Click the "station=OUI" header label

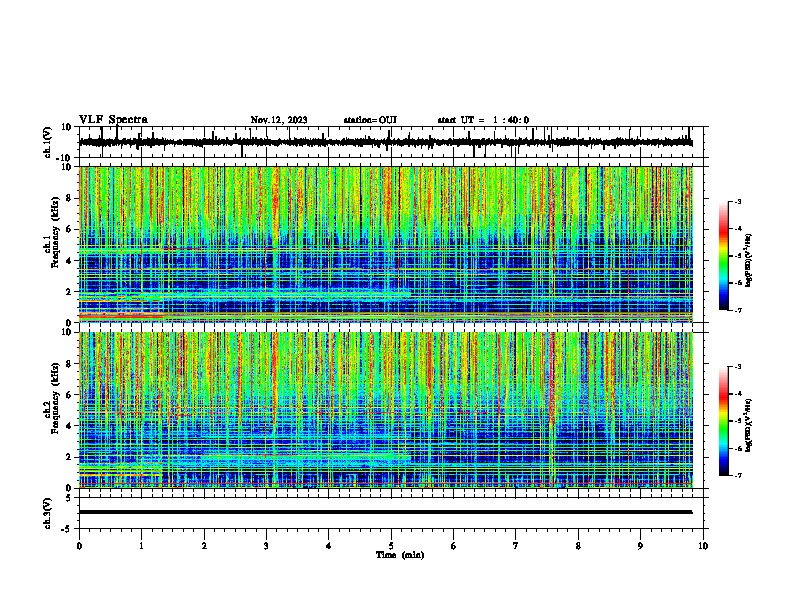pyautogui.click(x=370, y=120)
